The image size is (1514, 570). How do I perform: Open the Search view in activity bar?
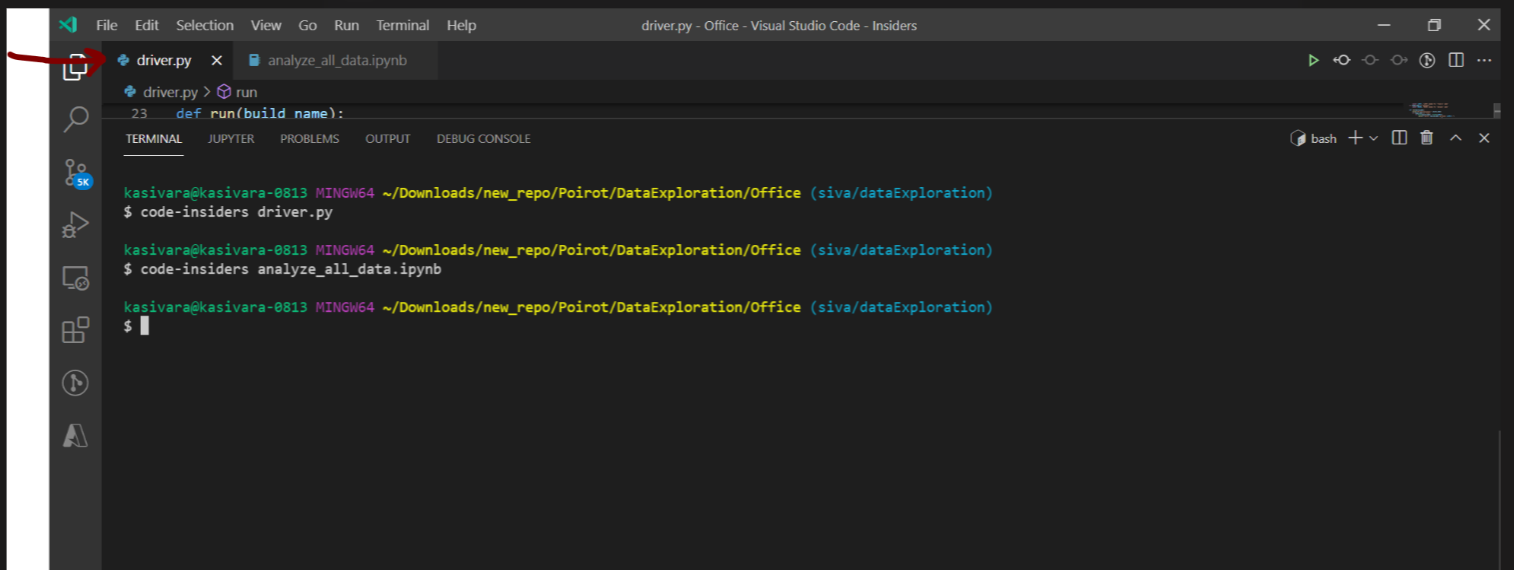[x=76, y=119]
